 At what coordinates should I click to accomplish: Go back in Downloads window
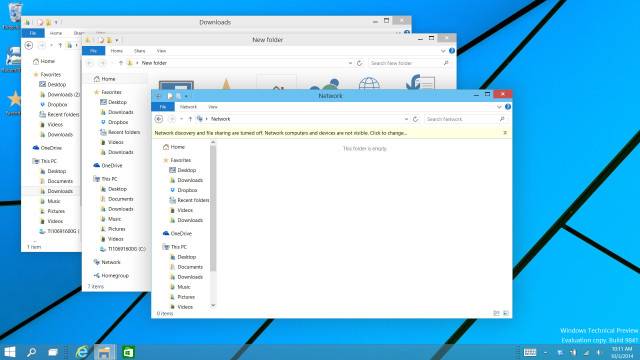(x=29, y=45)
